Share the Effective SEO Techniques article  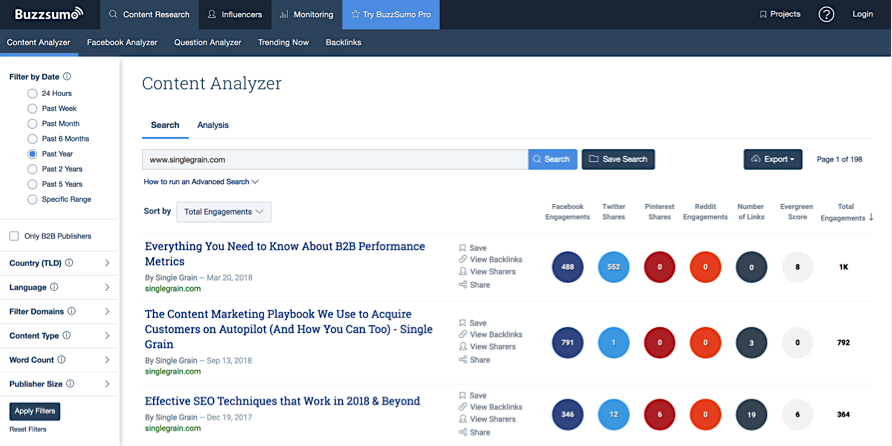[x=474, y=432]
